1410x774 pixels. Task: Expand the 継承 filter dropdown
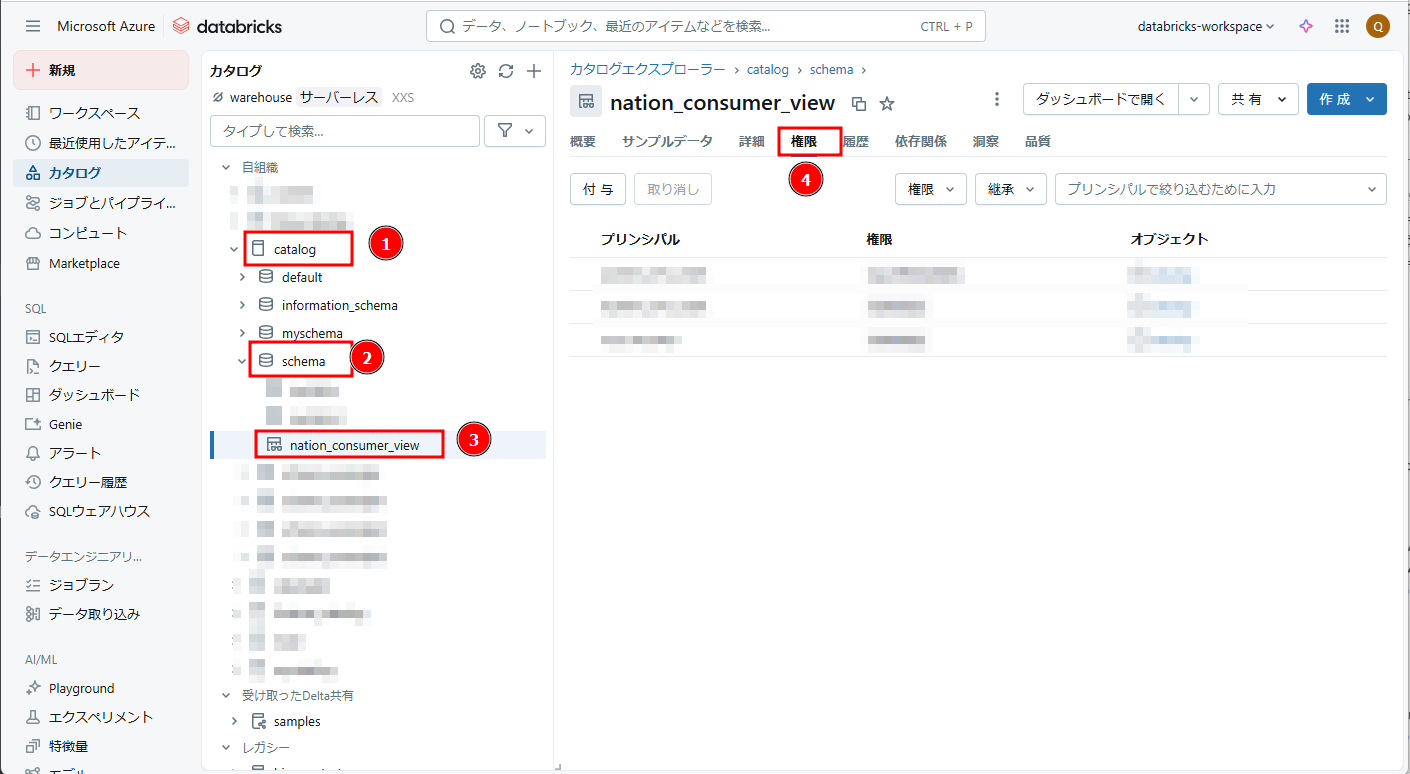click(x=1010, y=189)
